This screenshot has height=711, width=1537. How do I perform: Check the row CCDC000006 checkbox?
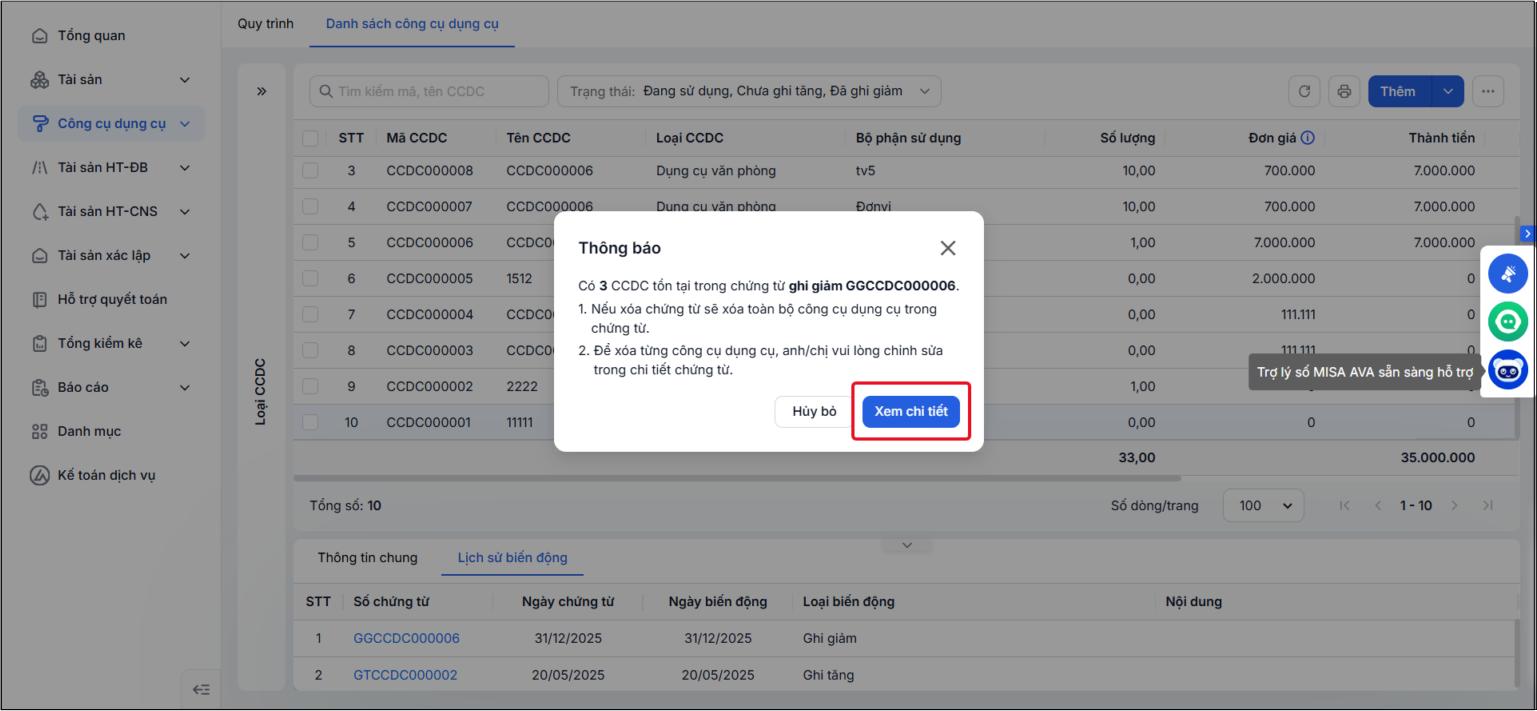click(x=310, y=243)
